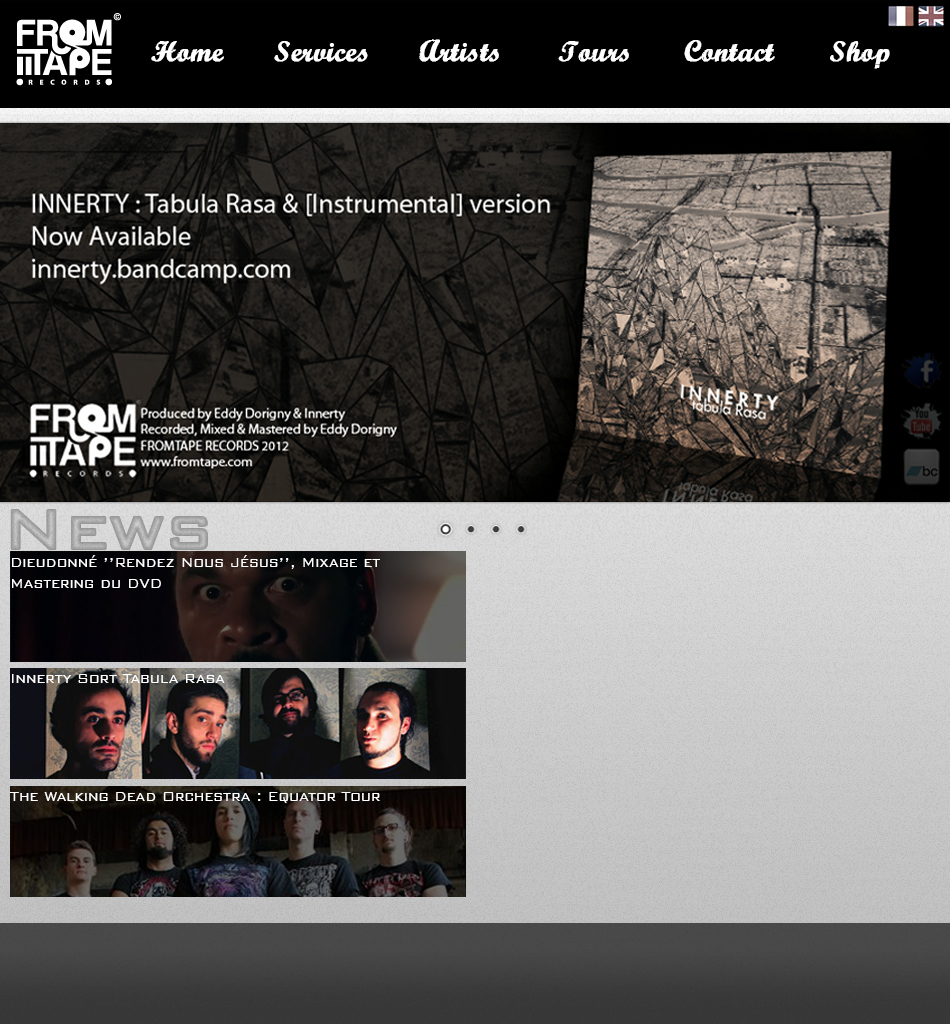Switch language with the UK flag
Screen dimensions: 950x1024
click(x=931, y=16)
